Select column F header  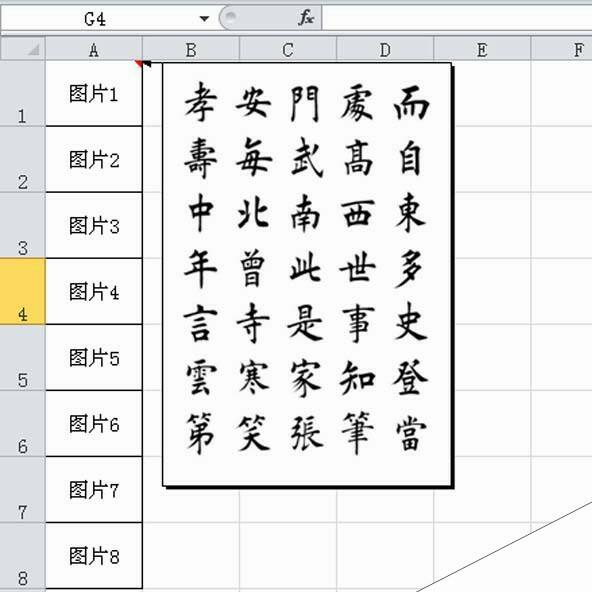click(562, 50)
